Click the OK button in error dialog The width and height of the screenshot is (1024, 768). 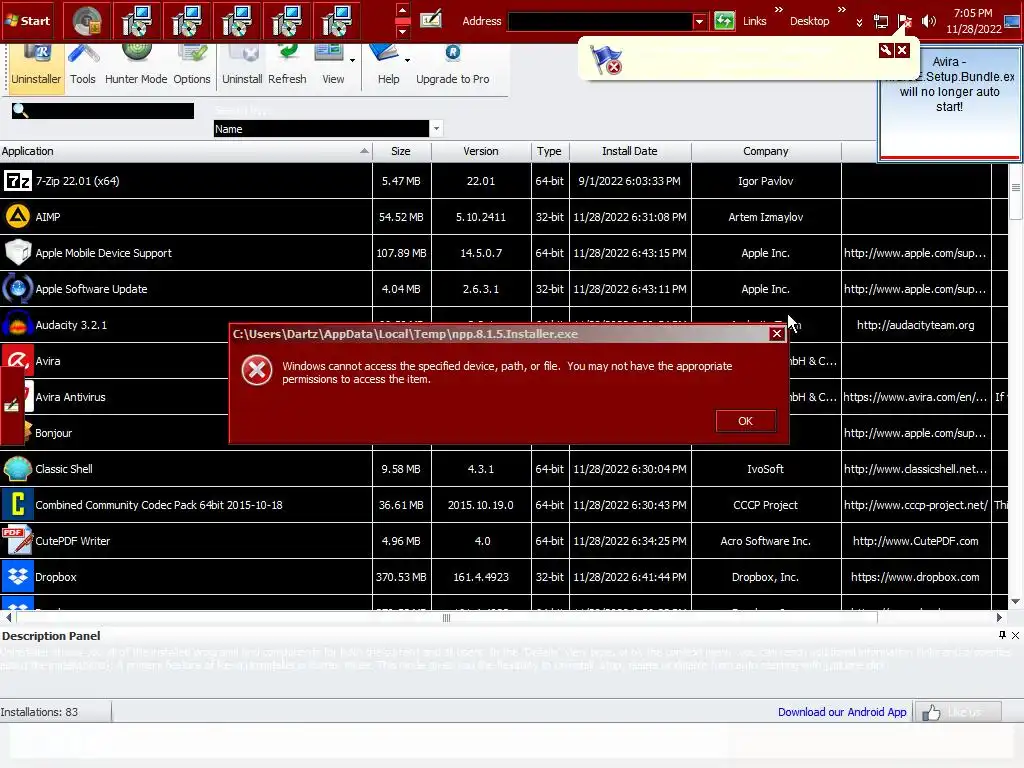click(x=745, y=421)
